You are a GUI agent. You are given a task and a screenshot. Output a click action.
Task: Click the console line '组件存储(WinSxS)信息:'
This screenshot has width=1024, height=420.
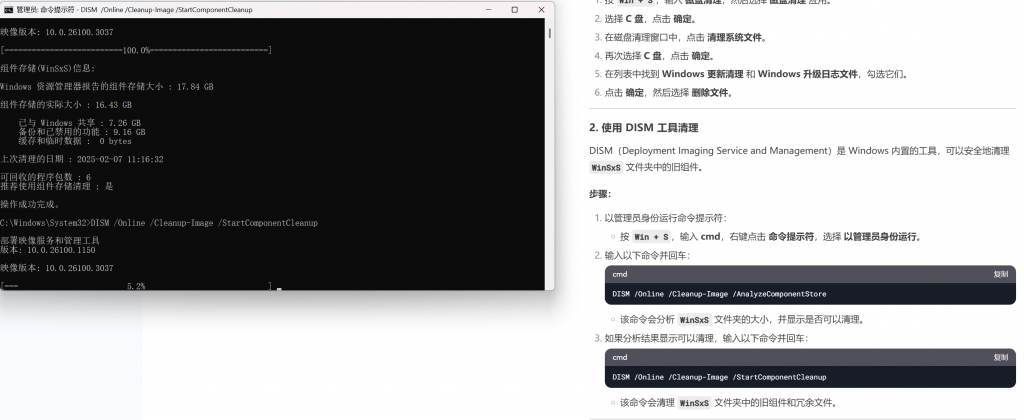(48, 68)
